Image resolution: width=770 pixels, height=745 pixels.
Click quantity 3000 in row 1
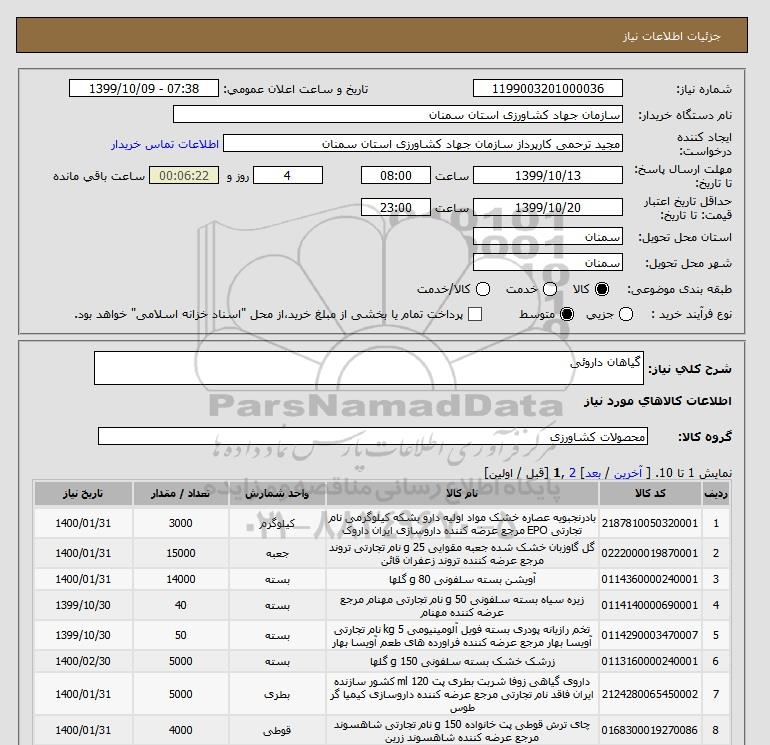[181, 524]
